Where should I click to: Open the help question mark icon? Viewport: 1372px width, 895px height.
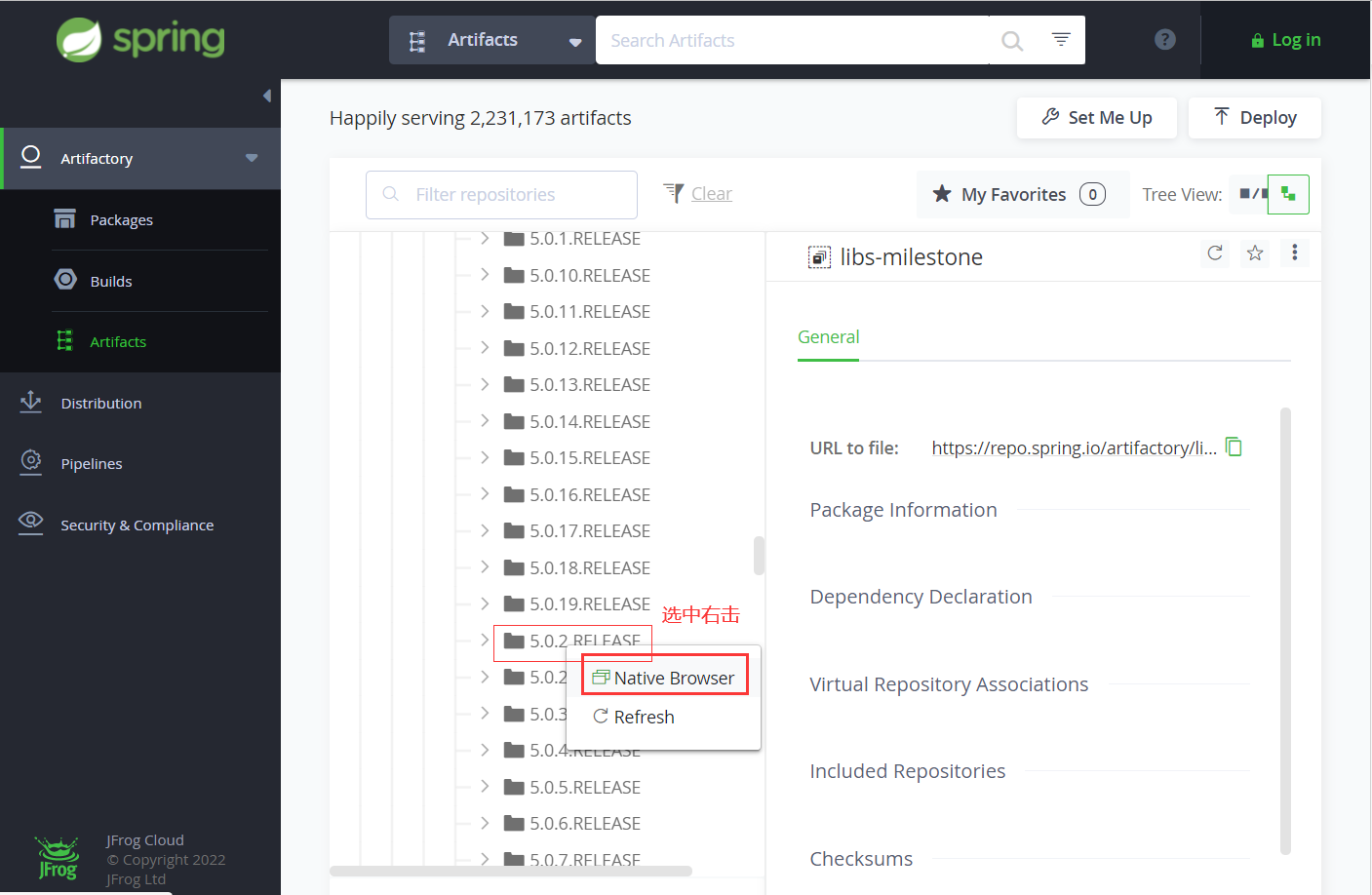coord(1164,40)
